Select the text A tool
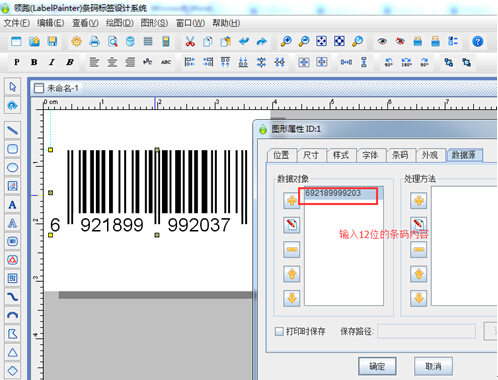 tap(13, 204)
